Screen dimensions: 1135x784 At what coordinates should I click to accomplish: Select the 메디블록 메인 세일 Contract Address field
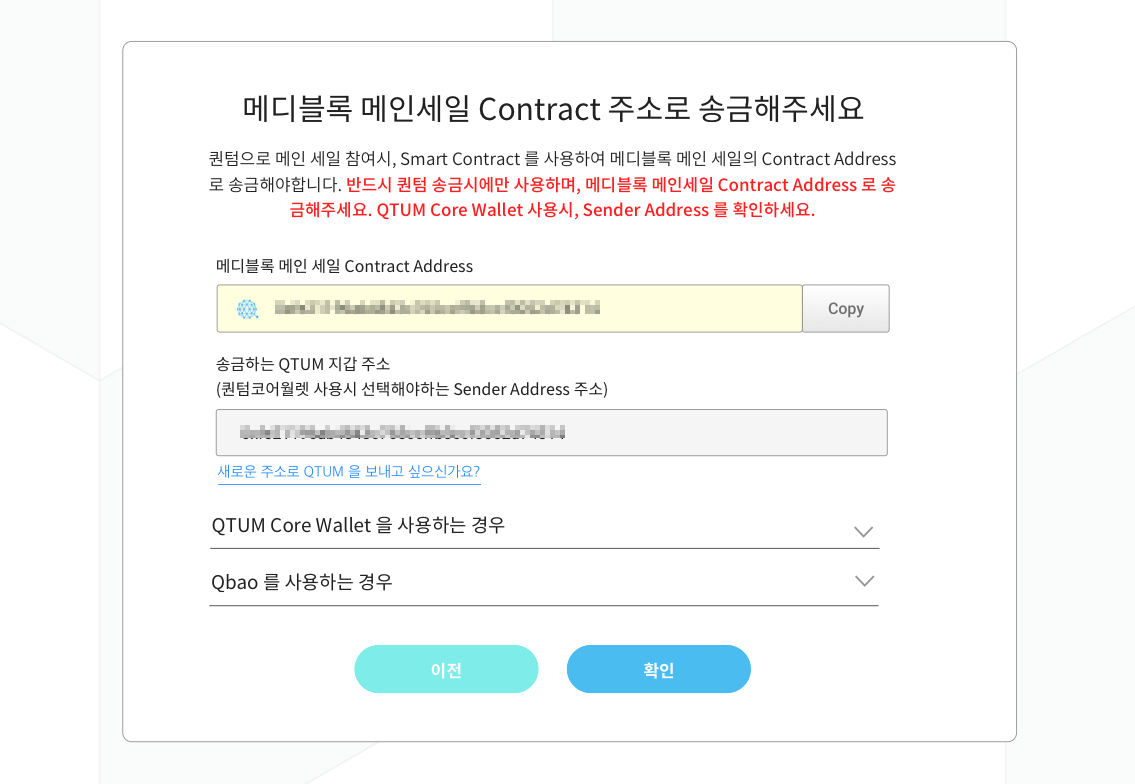click(x=510, y=308)
